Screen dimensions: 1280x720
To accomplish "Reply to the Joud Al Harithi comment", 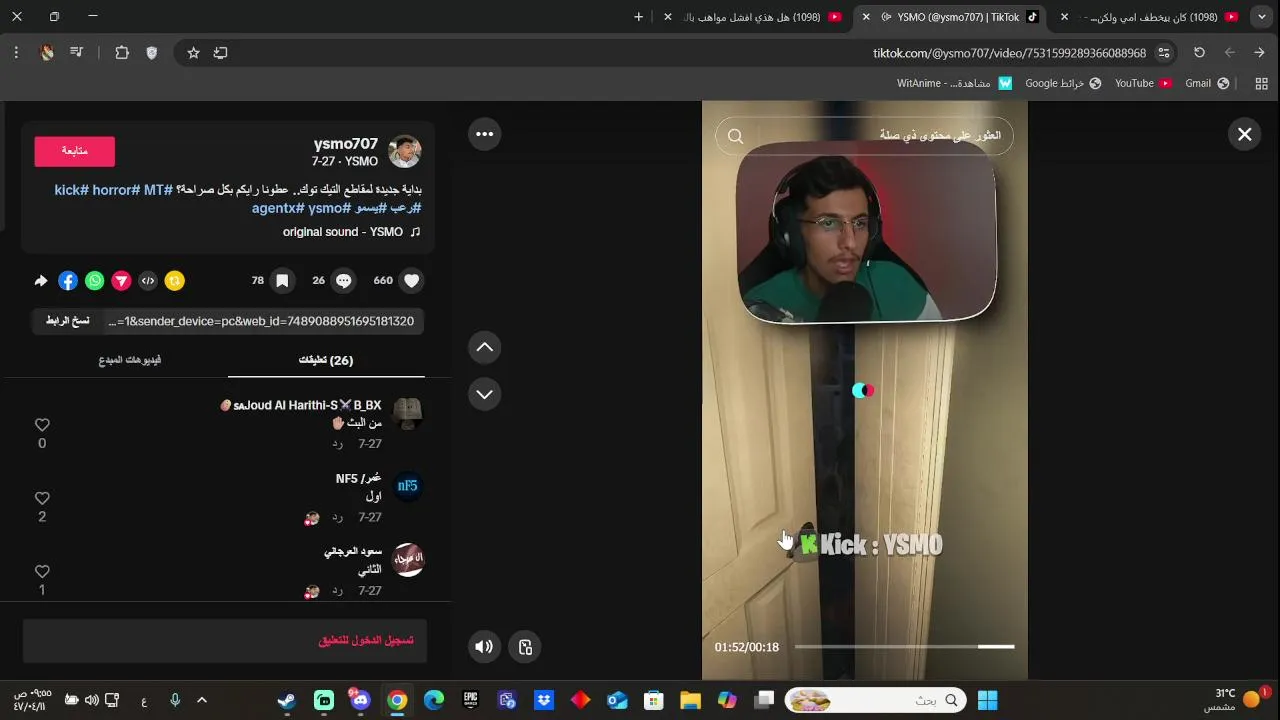I will coord(338,444).
